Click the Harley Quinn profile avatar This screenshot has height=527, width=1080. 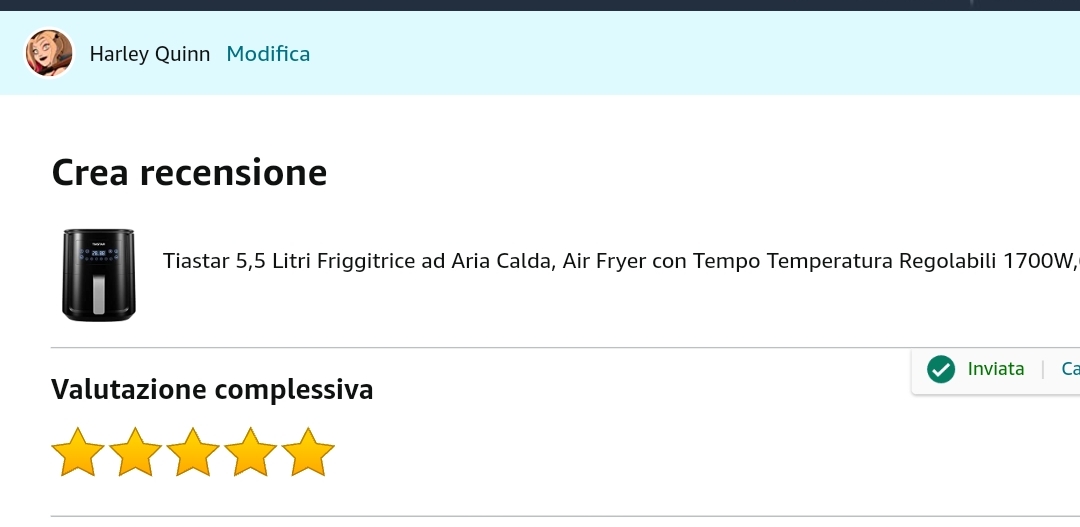click(x=49, y=53)
